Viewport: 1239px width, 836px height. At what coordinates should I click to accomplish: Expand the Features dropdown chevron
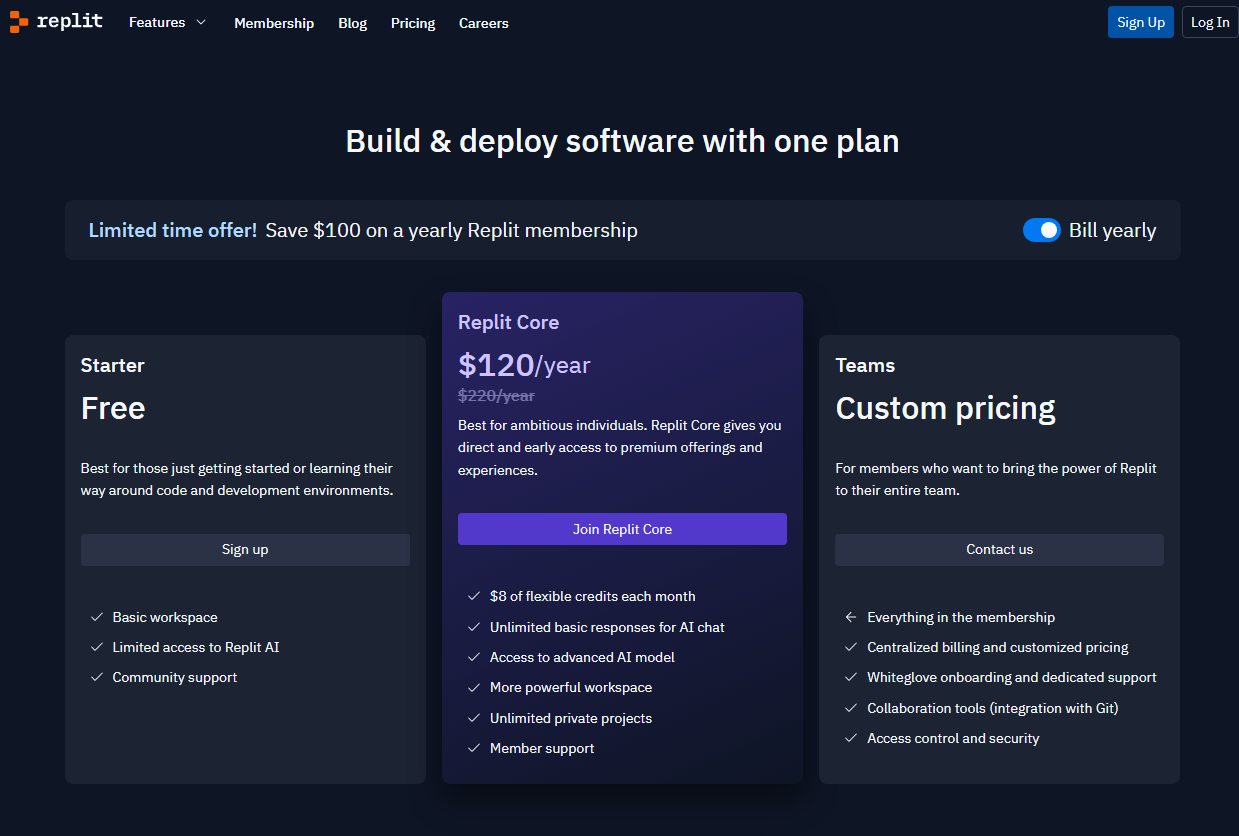coord(201,22)
